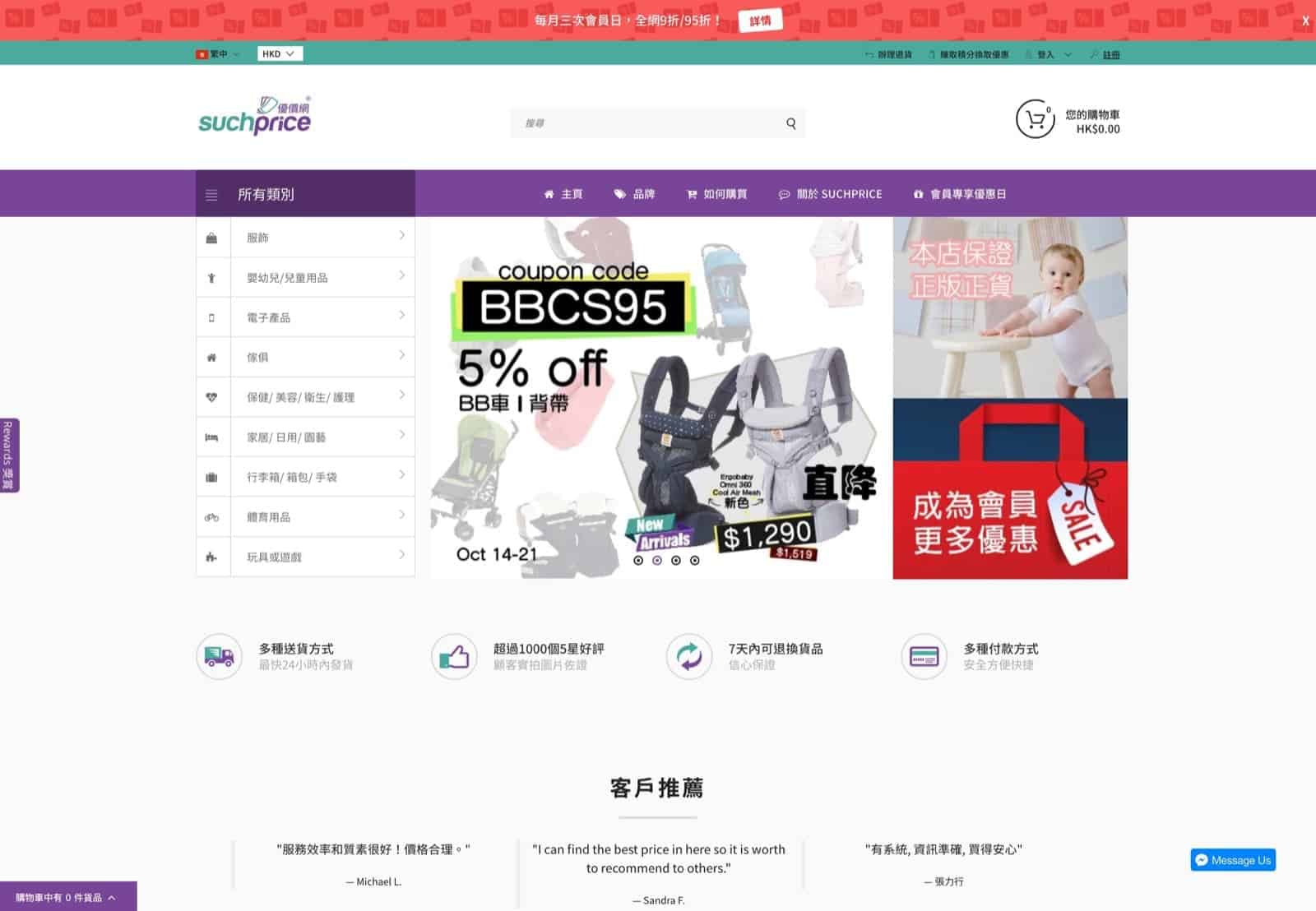Click the delivery truck icon

pos(219,656)
